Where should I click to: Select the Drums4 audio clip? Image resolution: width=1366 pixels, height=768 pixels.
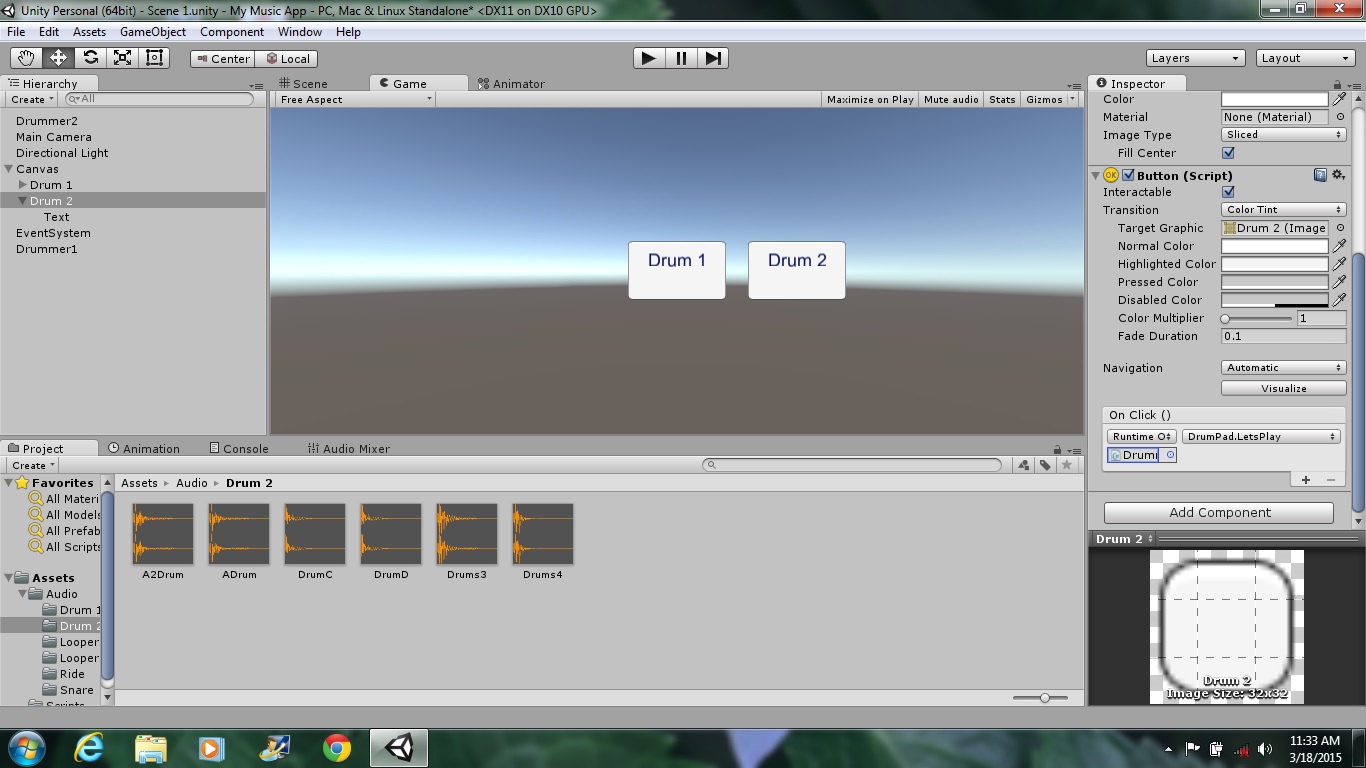tap(543, 541)
